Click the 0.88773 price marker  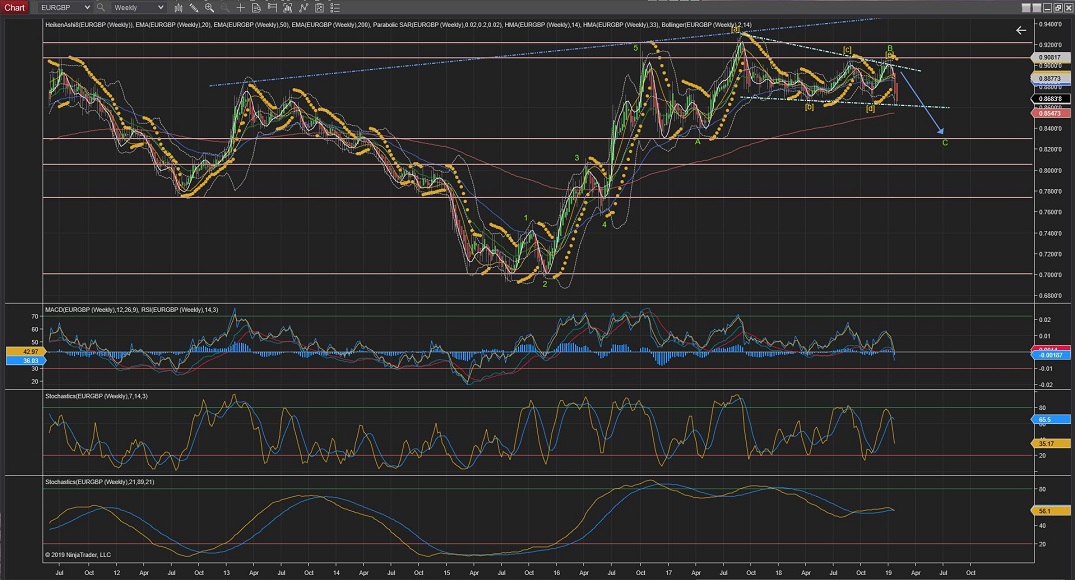coord(1050,79)
